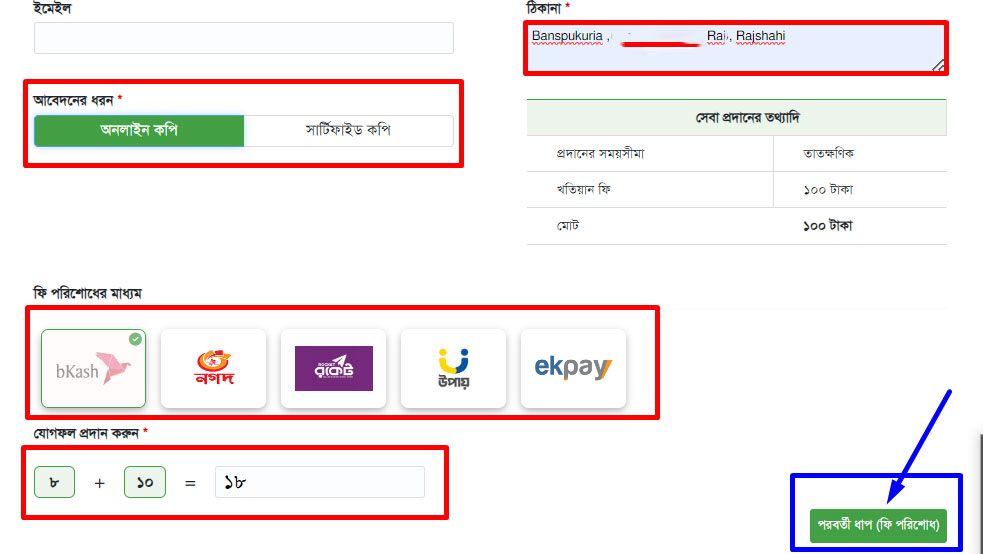Select অনলাইন কপি application type

[139, 130]
